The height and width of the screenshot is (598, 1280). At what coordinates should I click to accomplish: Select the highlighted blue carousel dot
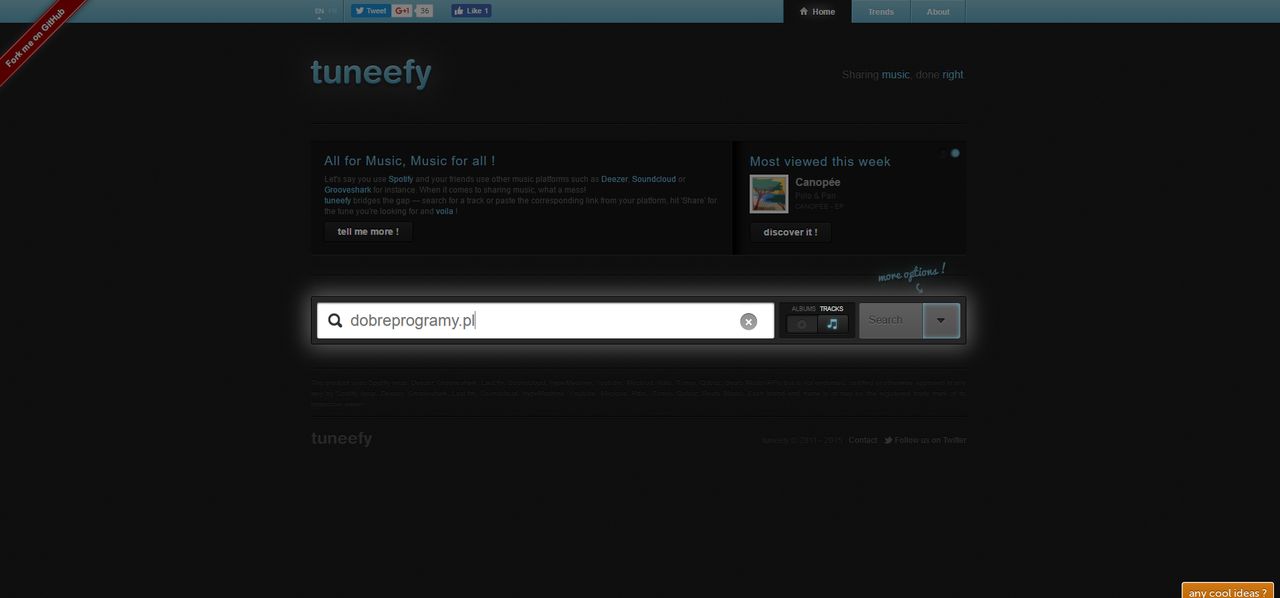(955, 153)
